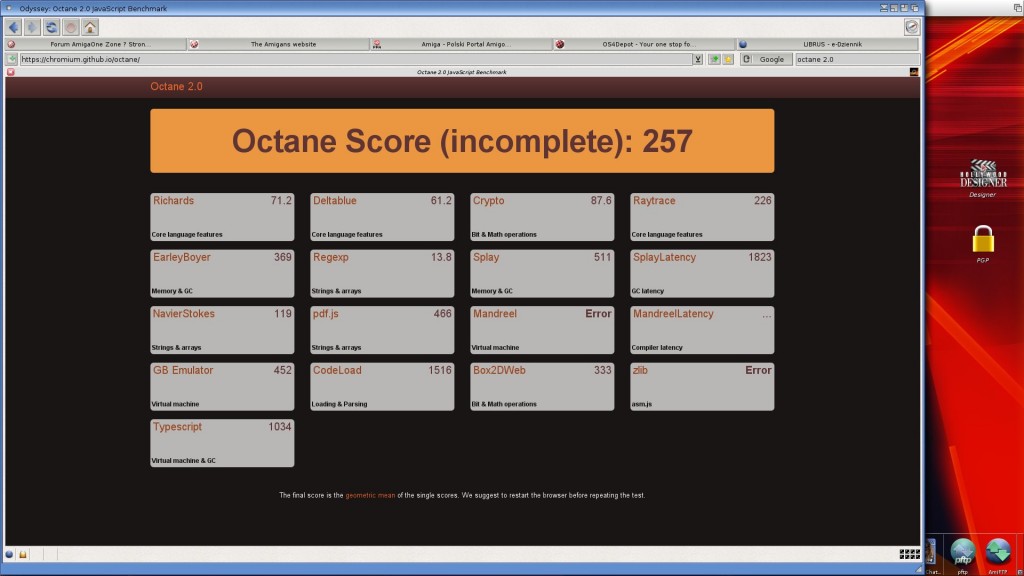Viewport: 1024px width, 576px height.
Task: Click the Forward navigation arrow
Action: 33,27
